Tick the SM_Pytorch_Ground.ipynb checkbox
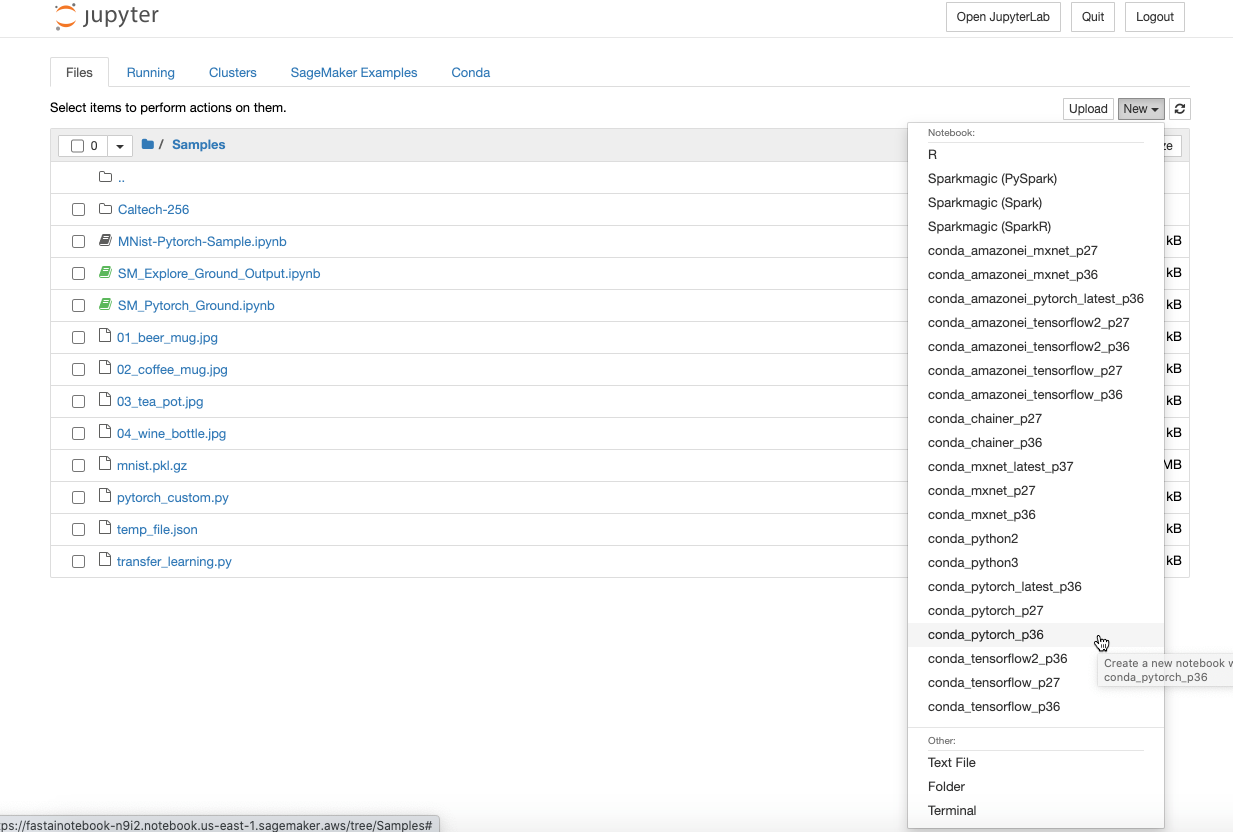The image size is (1233, 832). [78, 306]
